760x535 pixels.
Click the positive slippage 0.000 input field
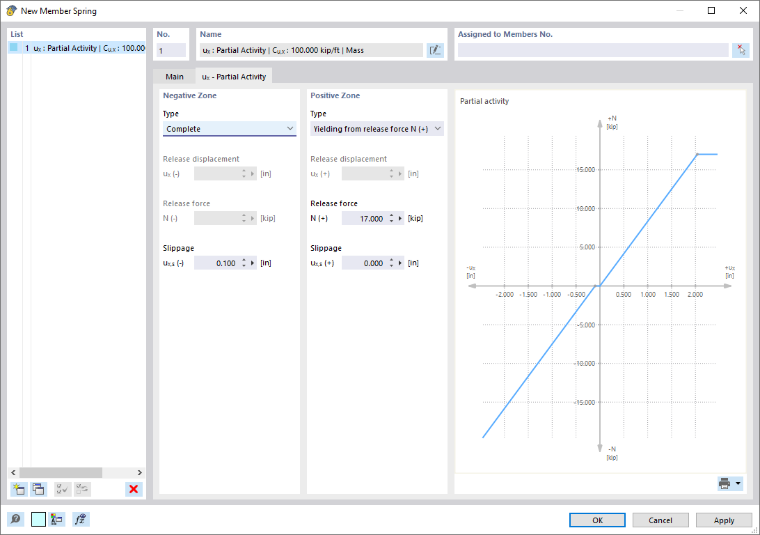click(x=363, y=263)
